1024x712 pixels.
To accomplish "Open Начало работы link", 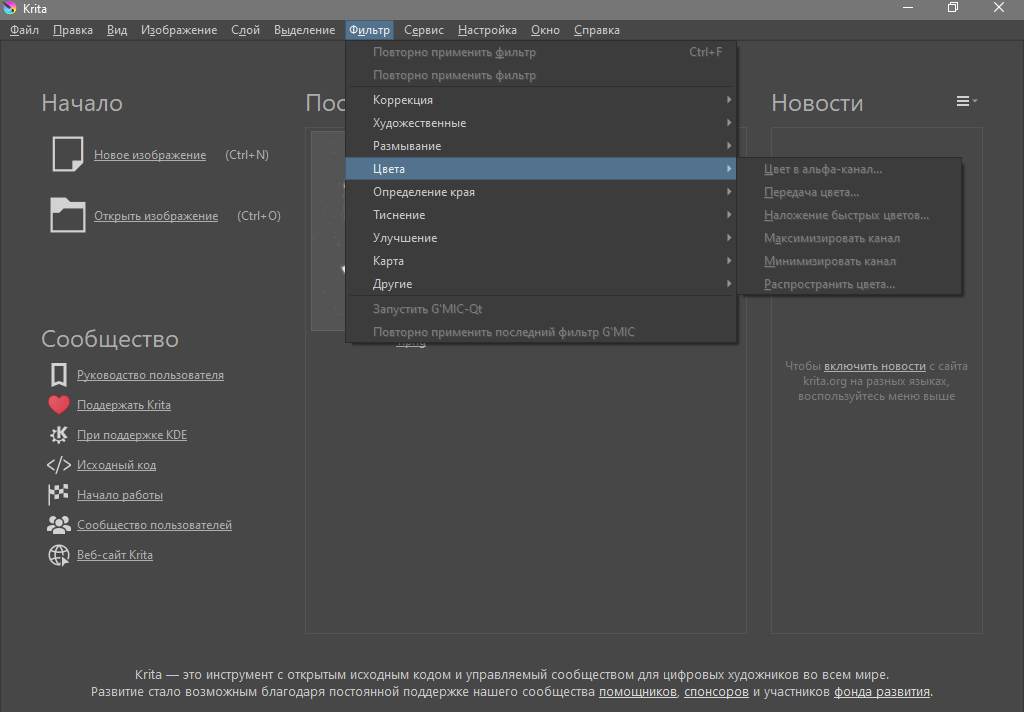I will click(x=120, y=495).
